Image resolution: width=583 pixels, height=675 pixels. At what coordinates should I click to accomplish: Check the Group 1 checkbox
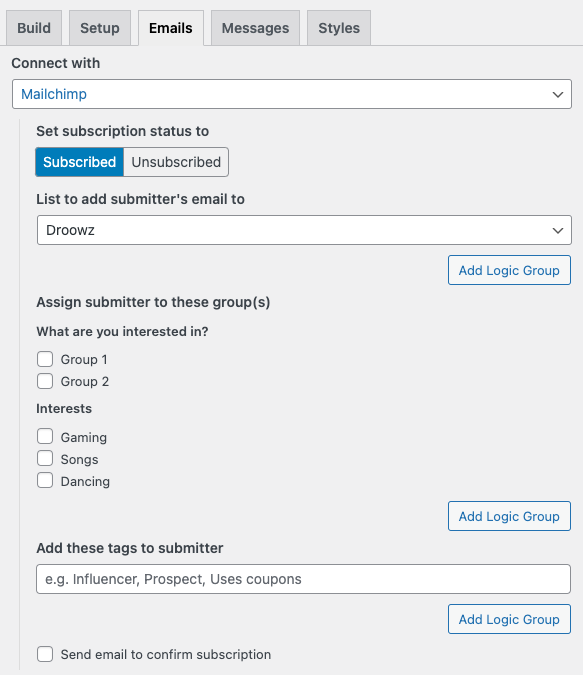45,359
